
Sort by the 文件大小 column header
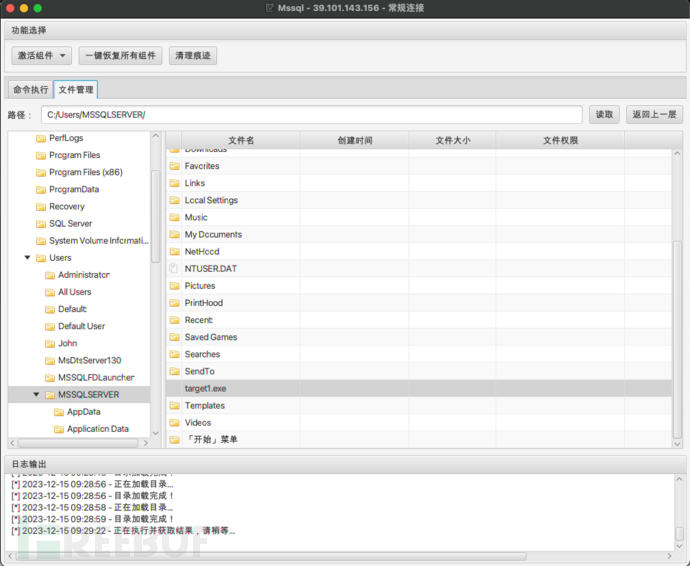tap(452, 140)
